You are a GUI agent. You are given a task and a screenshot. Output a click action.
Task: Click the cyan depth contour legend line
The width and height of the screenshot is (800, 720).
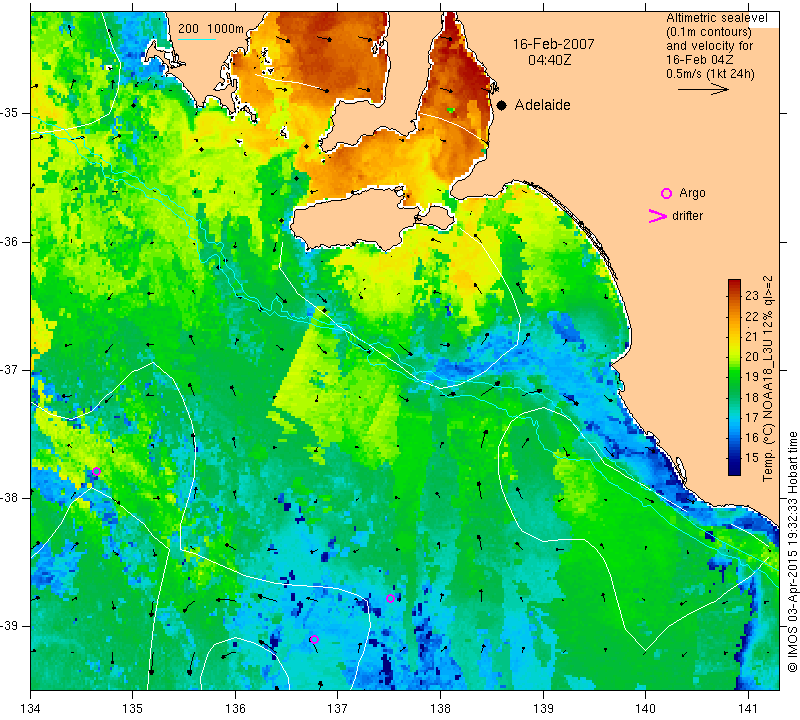tap(197, 39)
